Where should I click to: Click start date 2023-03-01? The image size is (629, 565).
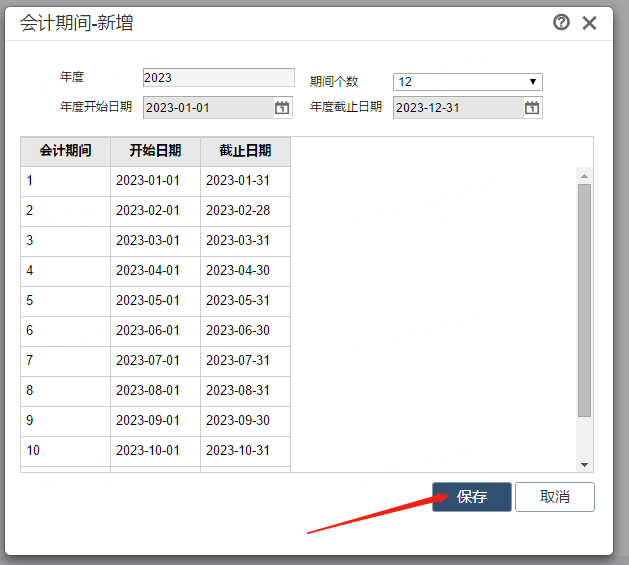pyautogui.click(x=155, y=242)
